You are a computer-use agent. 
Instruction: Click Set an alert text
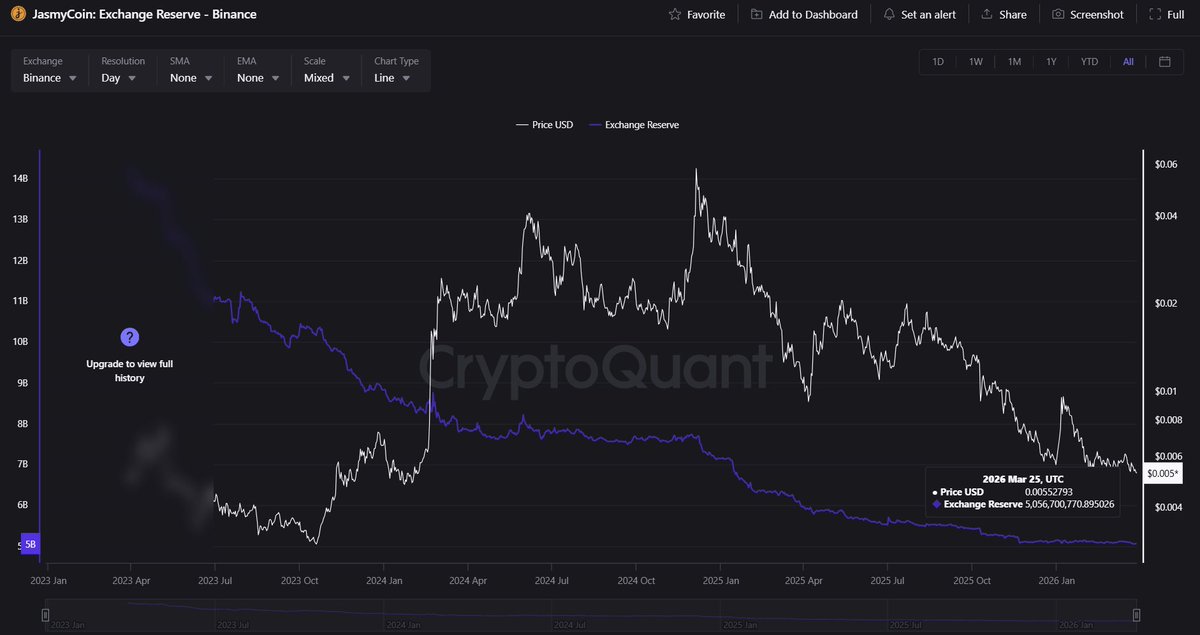928,15
